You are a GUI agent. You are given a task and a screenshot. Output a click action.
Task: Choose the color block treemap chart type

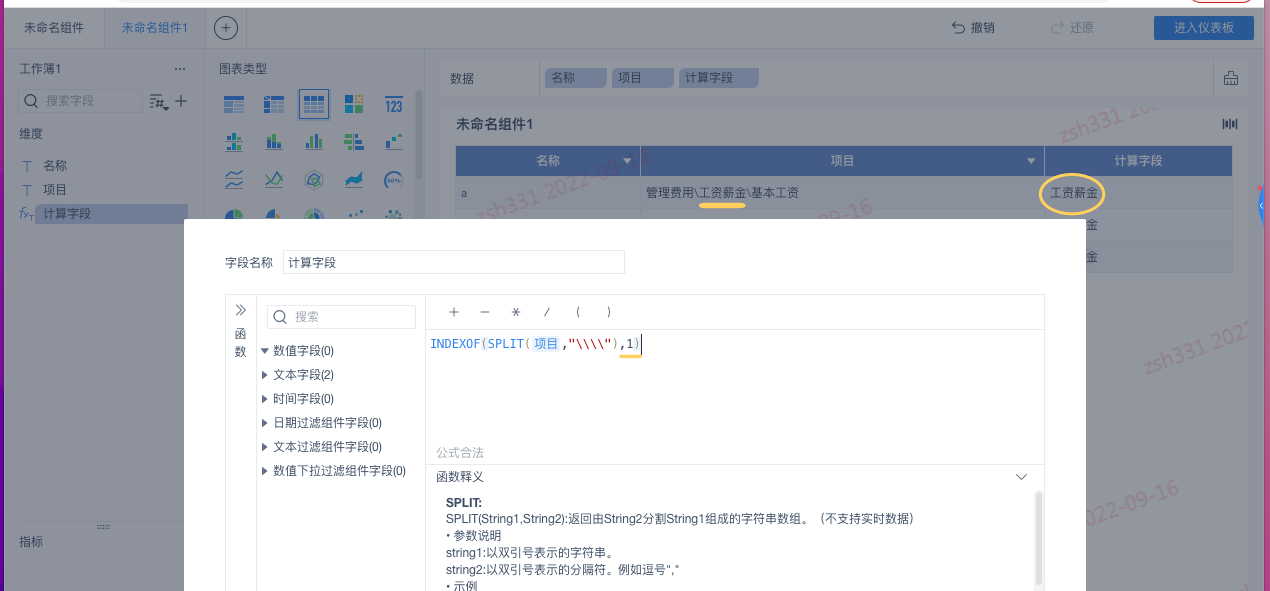point(354,104)
